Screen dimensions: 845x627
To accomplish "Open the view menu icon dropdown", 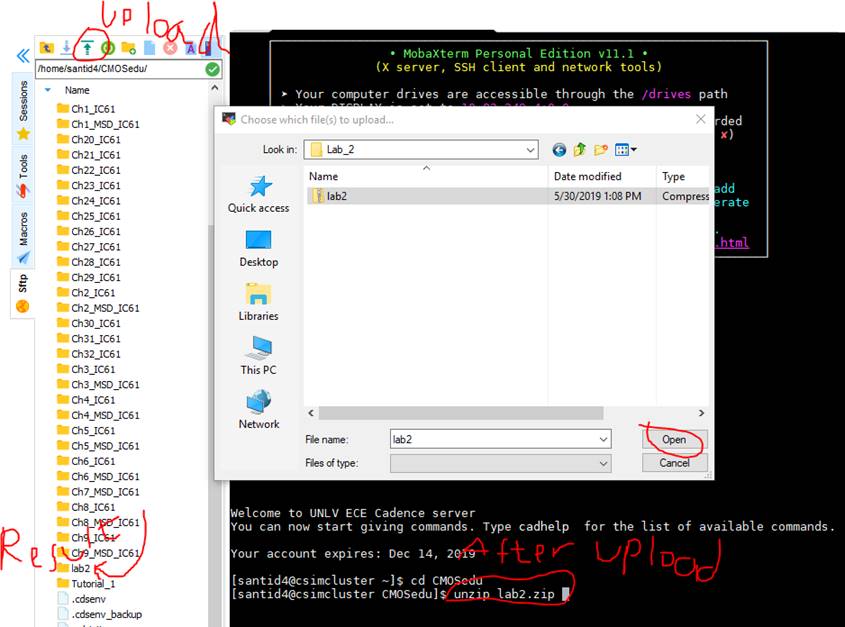I will point(625,150).
